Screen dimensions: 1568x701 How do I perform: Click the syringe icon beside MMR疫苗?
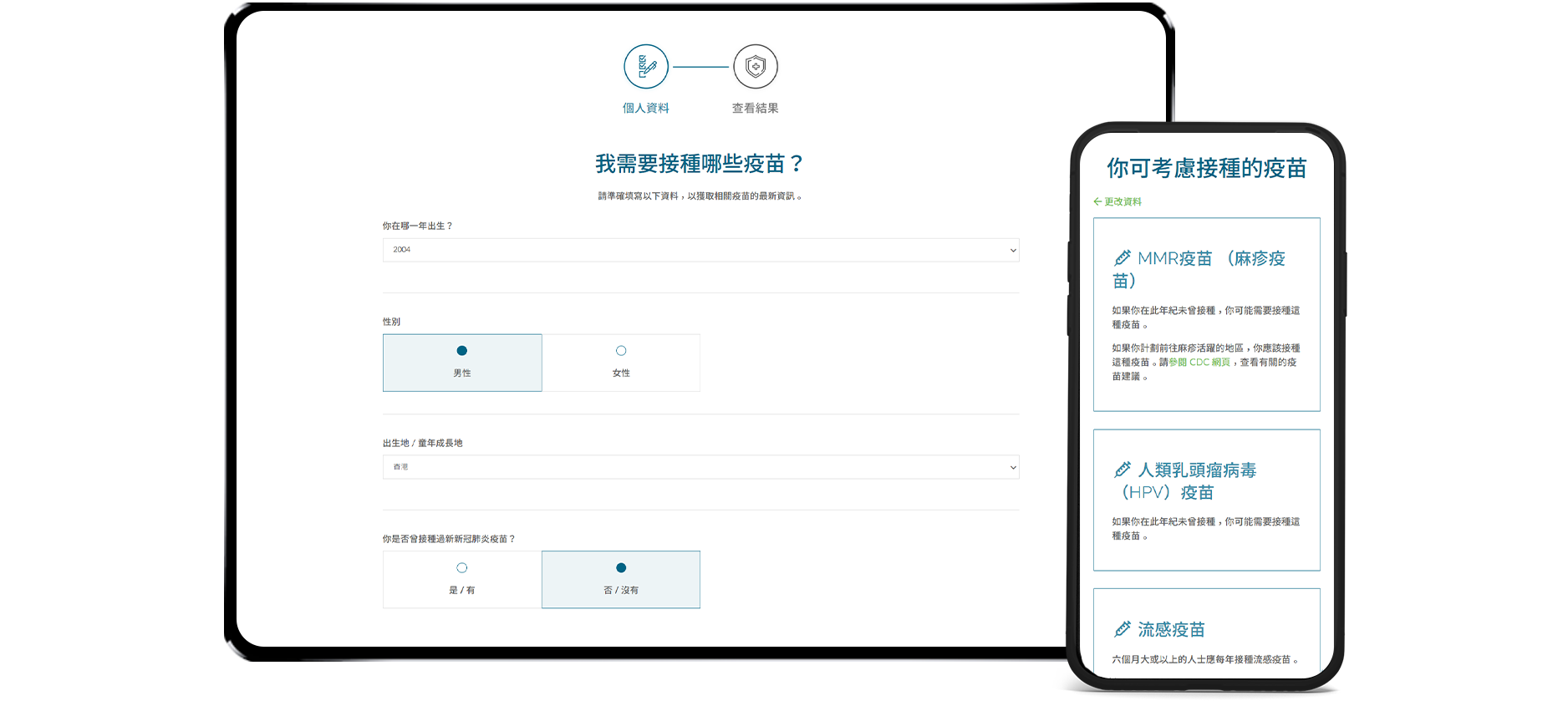coord(1122,258)
